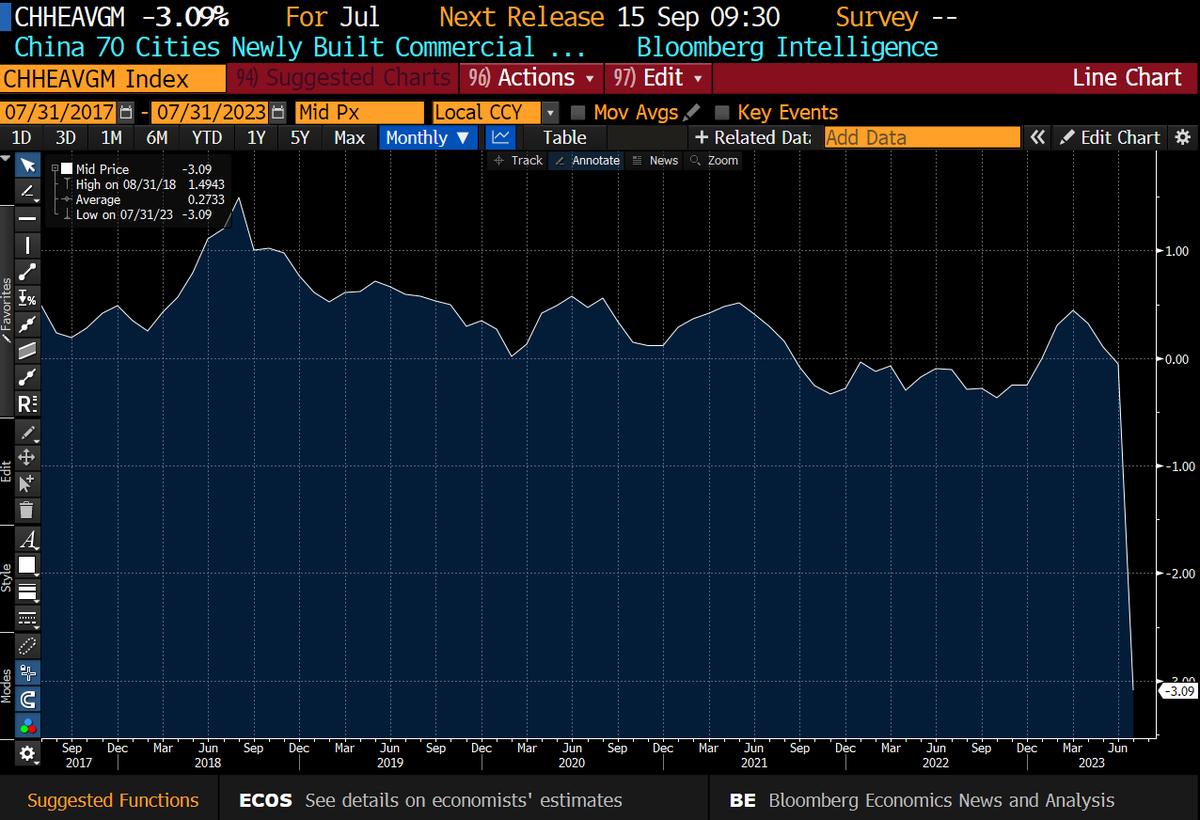Image resolution: width=1200 pixels, height=820 pixels.
Task: Choose the move annotation tool
Action: [27, 457]
